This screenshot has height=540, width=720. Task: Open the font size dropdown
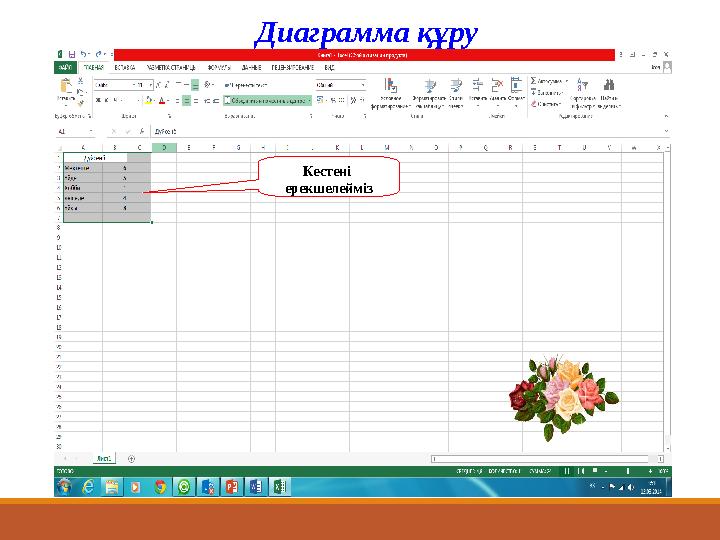click(151, 85)
